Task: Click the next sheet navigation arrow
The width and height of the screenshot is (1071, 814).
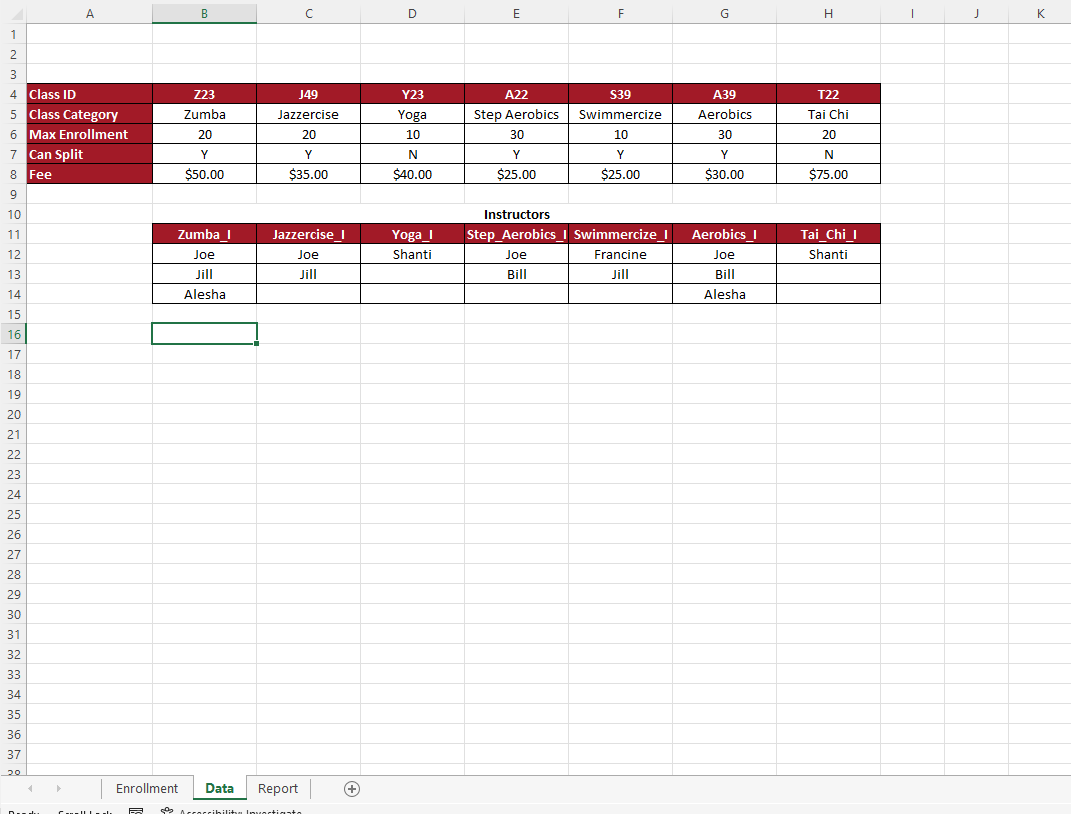Action: tap(58, 789)
